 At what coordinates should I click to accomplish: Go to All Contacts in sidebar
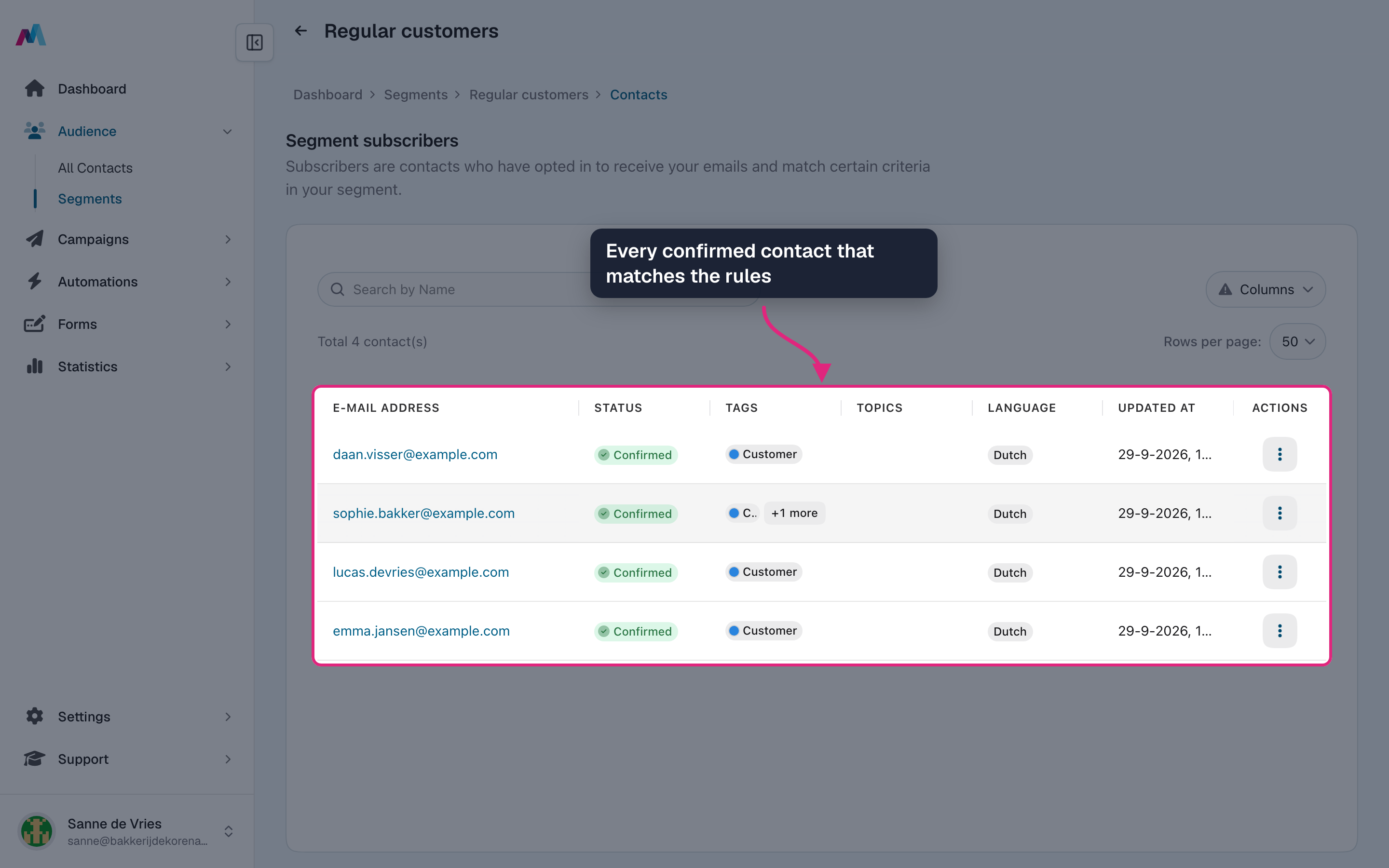pyautogui.click(x=95, y=168)
